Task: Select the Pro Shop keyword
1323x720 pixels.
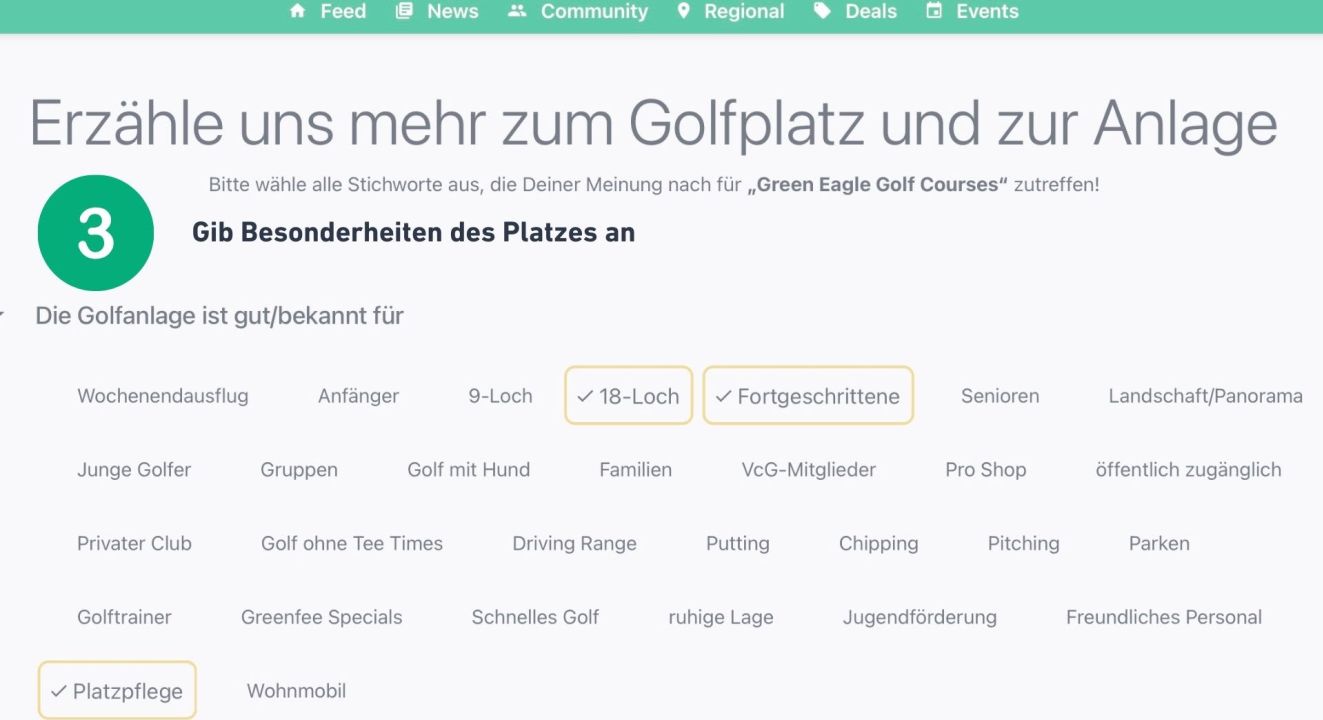Action: [986, 470]
